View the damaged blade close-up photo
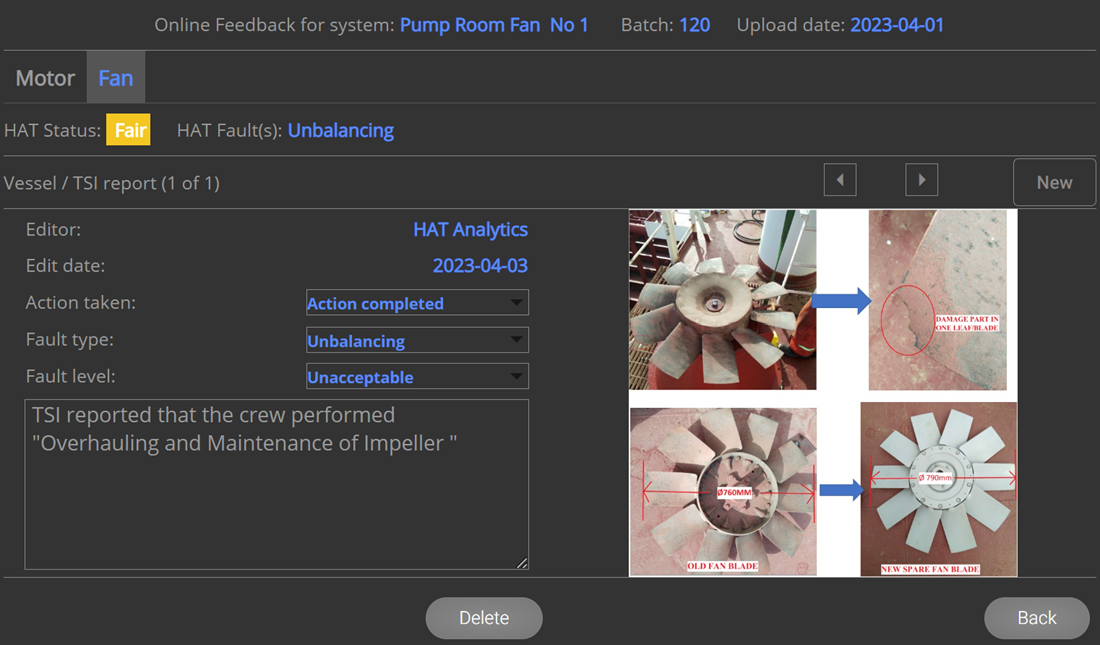1100x645 pixels. tap(937, 299)
